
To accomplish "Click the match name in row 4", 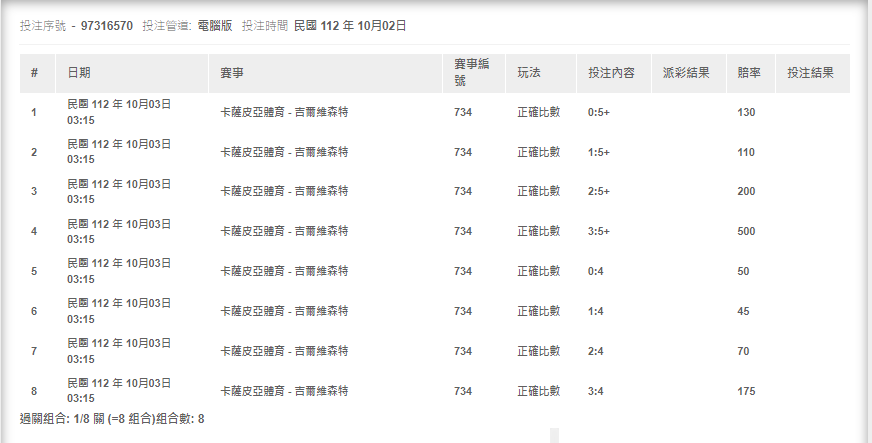I will pyautogui.click(x=284, y=231).
